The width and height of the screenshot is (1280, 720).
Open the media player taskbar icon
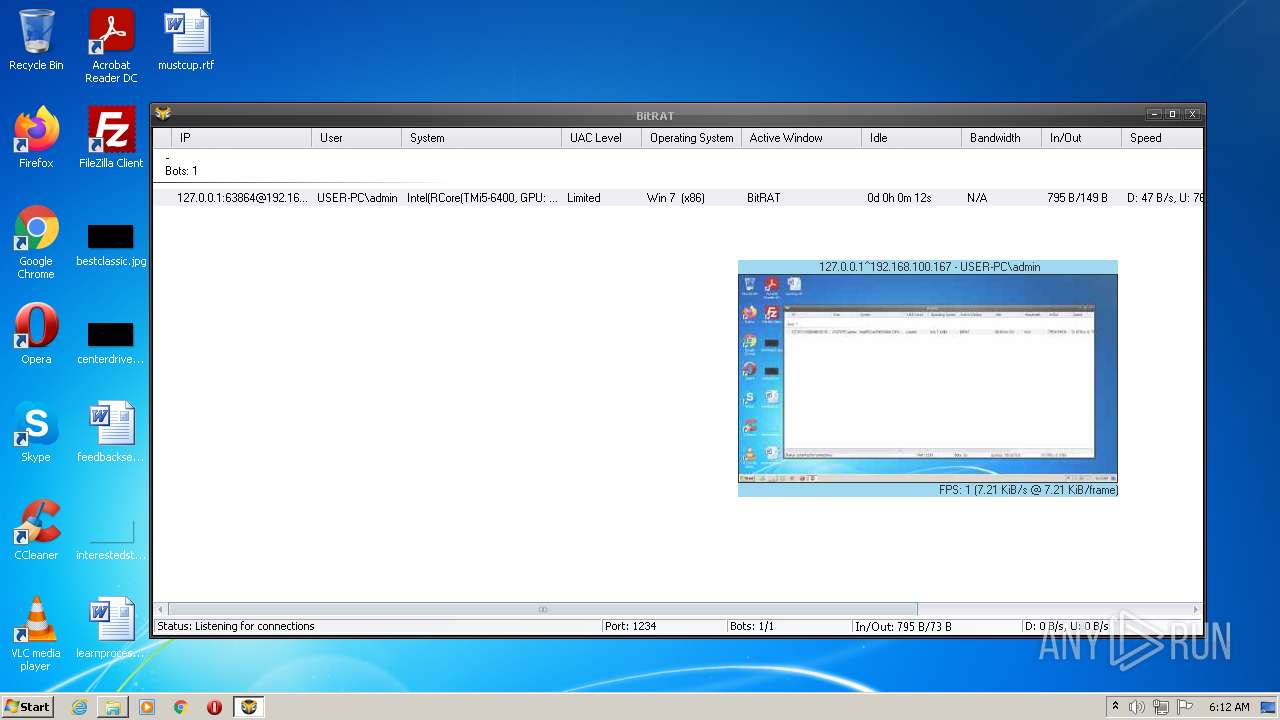pos(147,707)
